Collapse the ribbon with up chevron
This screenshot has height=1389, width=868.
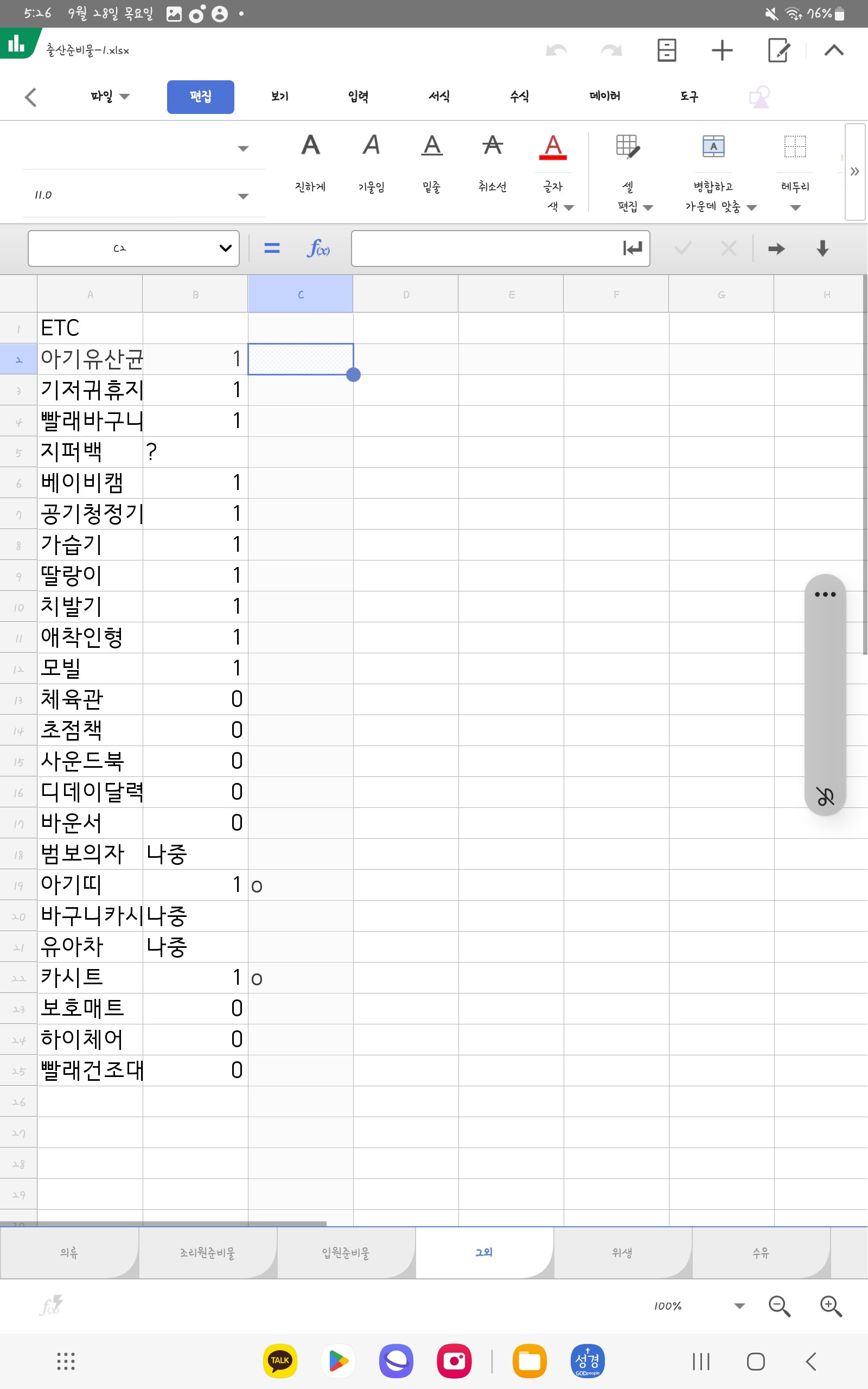834,50
